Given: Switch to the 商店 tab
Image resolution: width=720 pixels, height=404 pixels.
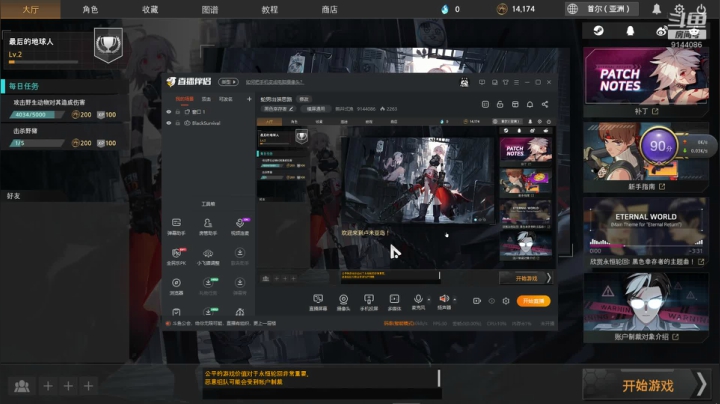Looking at the screenshot, I should (x=329, y=9).
